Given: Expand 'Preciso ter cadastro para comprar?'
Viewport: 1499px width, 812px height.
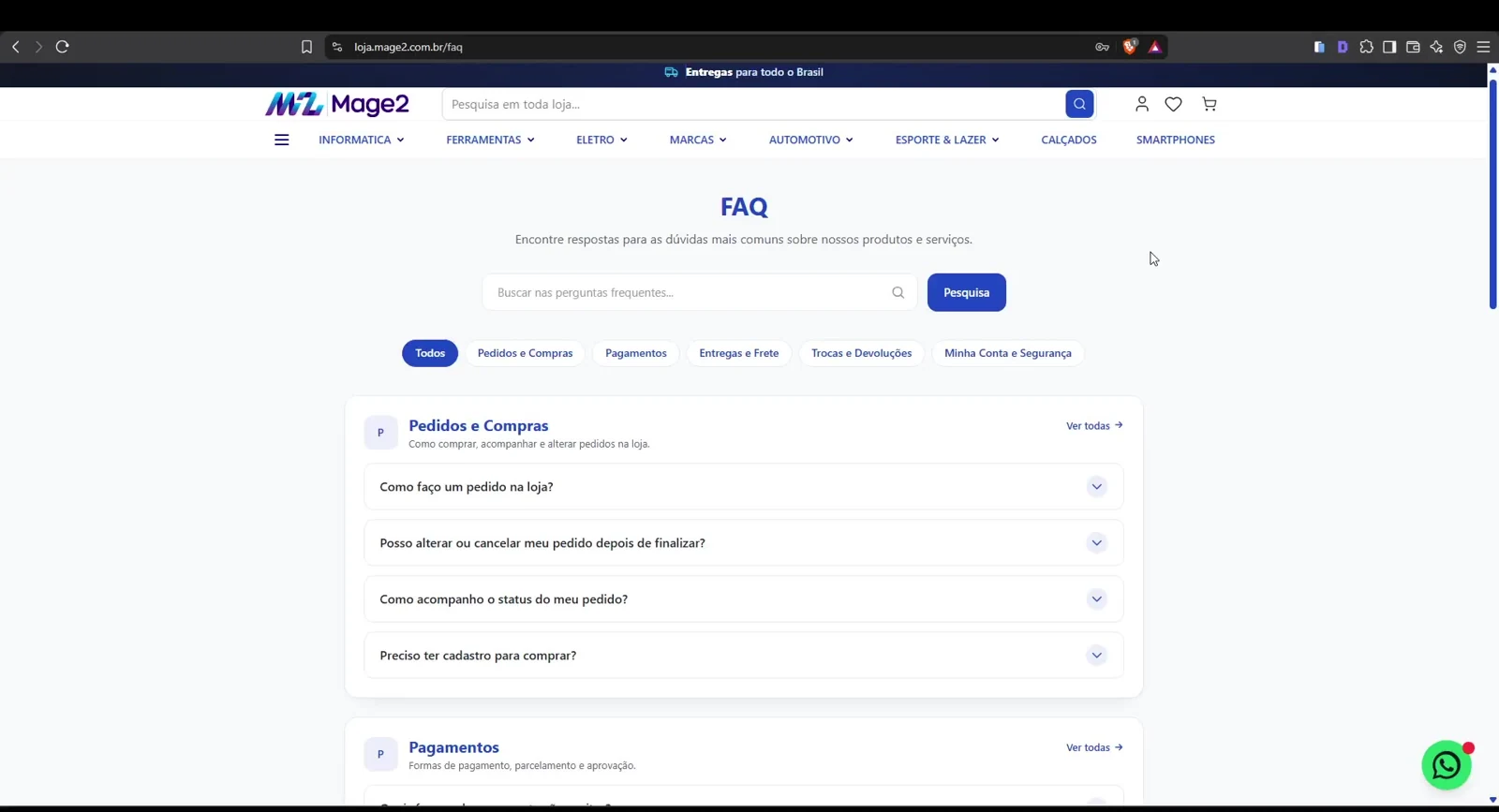Looking at the screenshot, I should pyautogui.click(x=744, y=656).
